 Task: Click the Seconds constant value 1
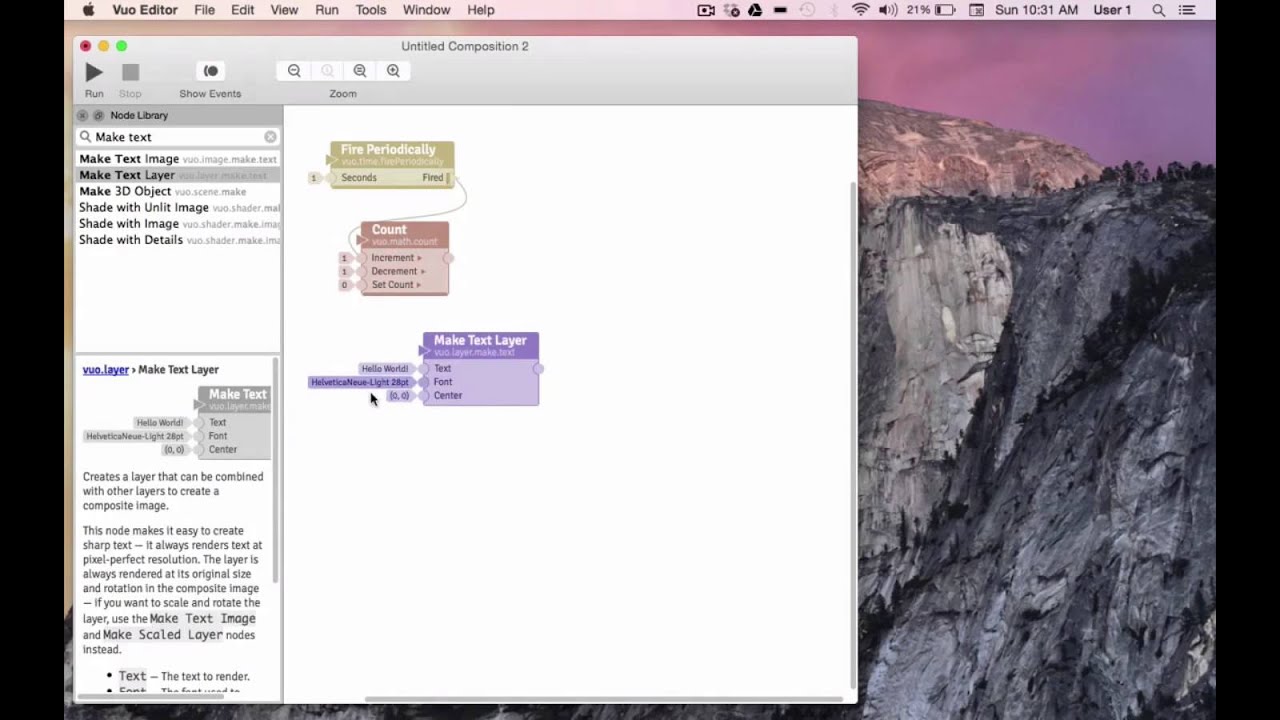pos(313,178)
